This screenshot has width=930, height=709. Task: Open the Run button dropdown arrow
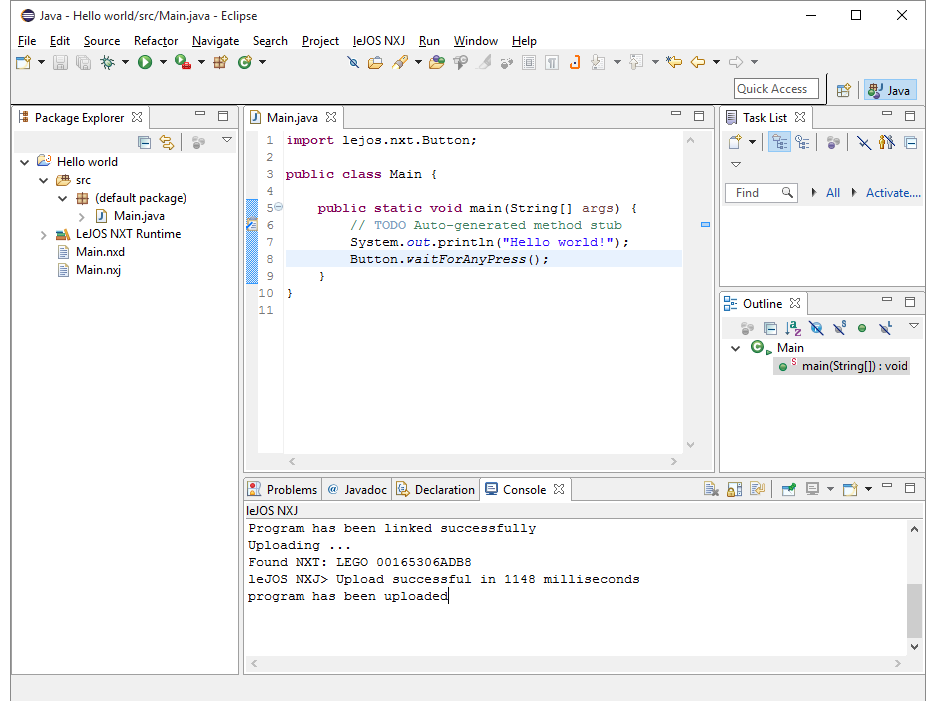click(x=162, y=62)
